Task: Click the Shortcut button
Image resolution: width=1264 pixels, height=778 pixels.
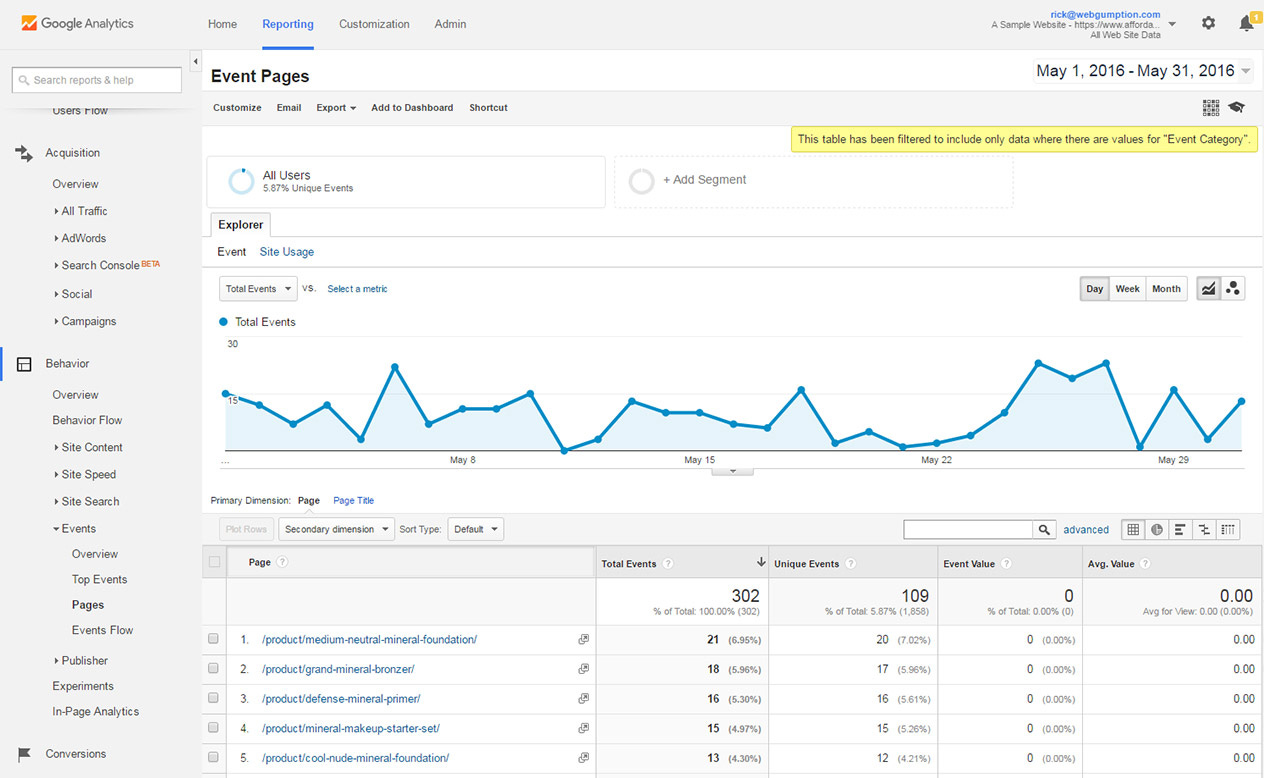Action: pyautogui.click(x=488, y=108)
